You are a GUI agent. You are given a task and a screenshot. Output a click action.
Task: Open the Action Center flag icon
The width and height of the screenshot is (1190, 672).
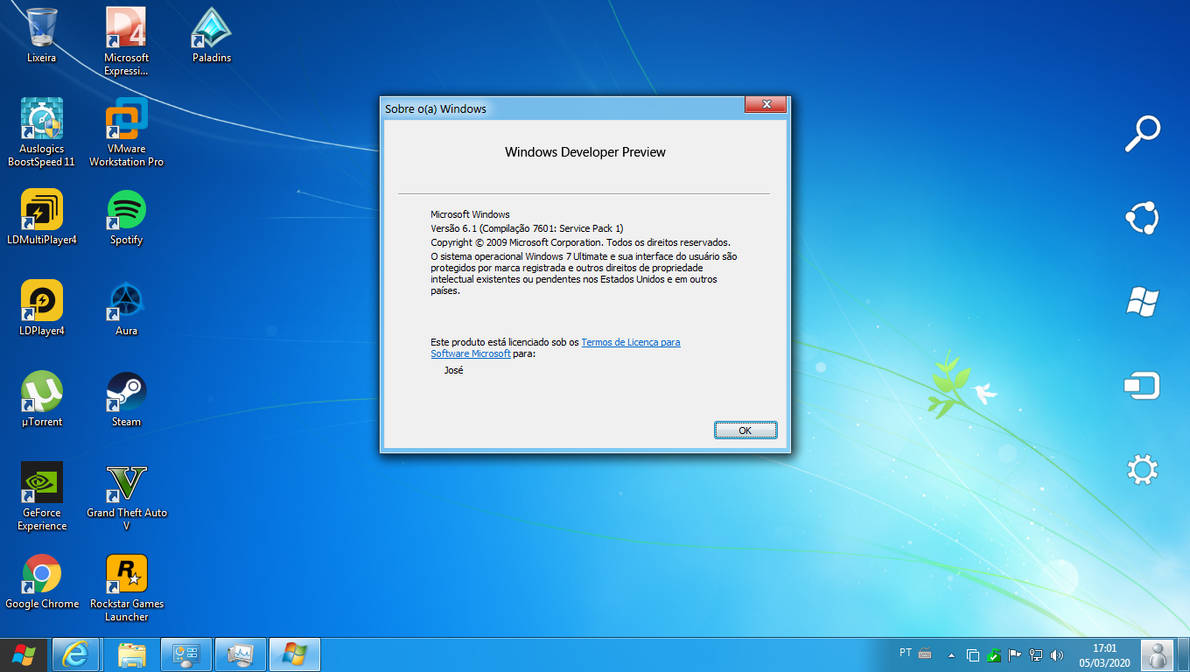[1015, 655]
